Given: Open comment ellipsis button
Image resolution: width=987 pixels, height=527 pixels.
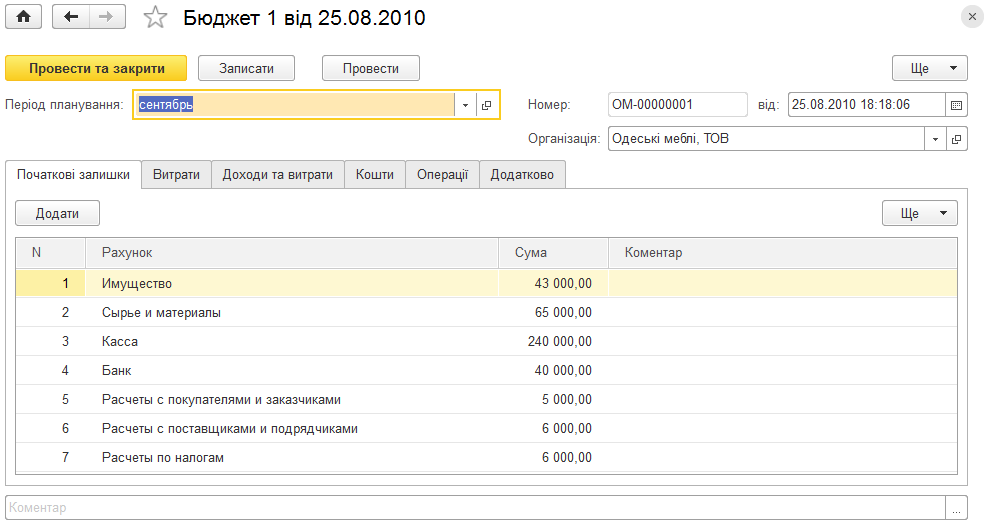Looking at the screenshot, I should [x=956, y=508].
